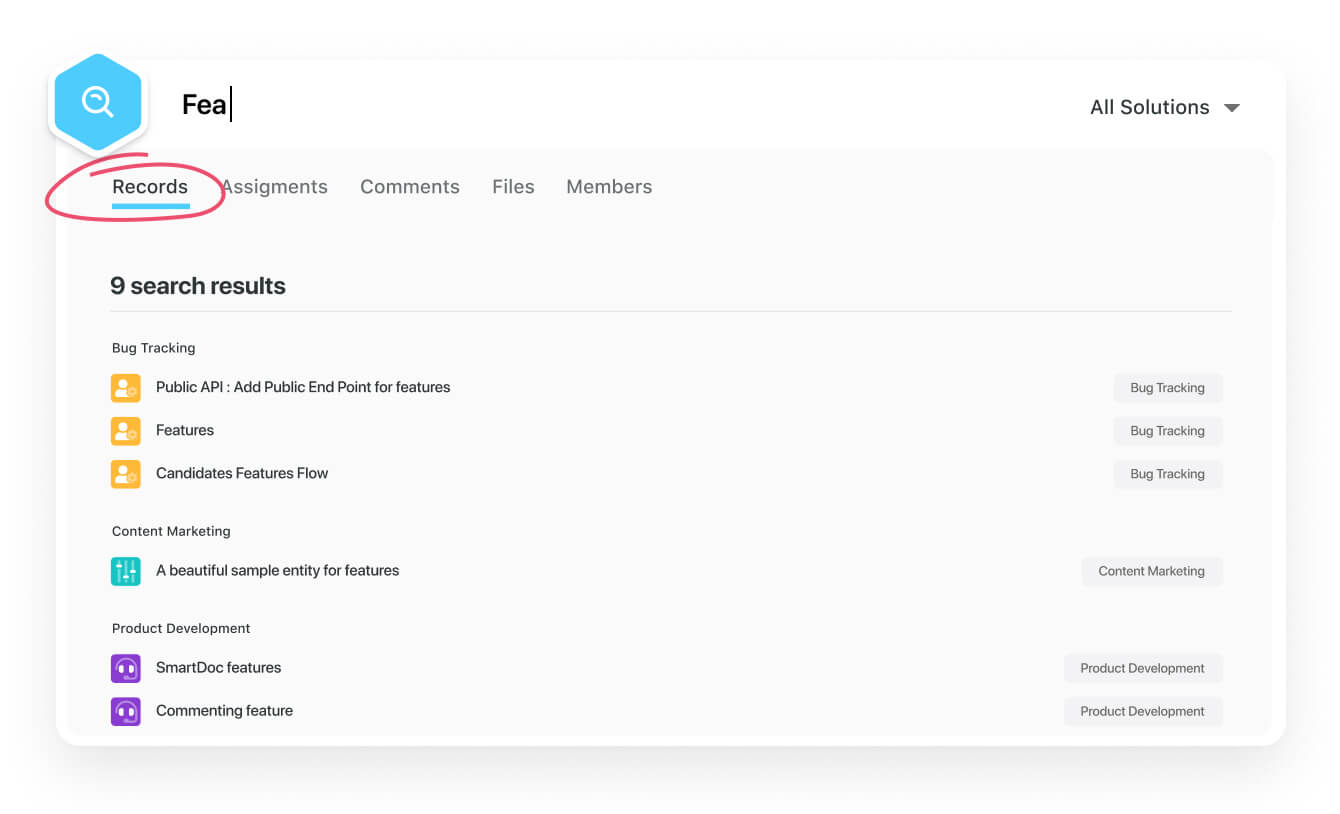Image resolution: width=1340 pixels, height=814 pixels.
Task: Click the orange icon next to 'Features' record
Action: (x=125, y=431)
